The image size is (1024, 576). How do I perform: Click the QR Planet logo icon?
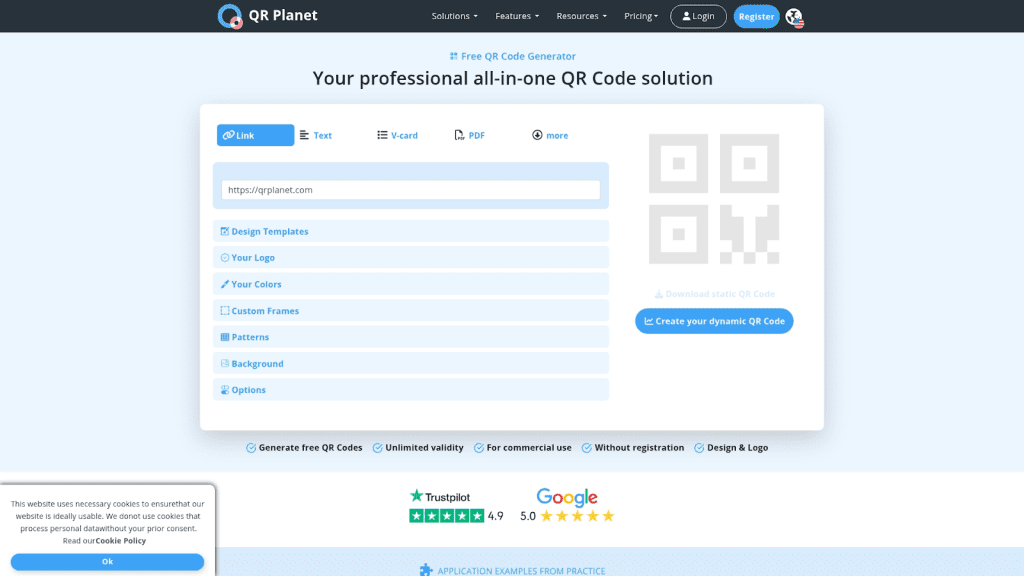pyautogui.click(x=230, y=16)
